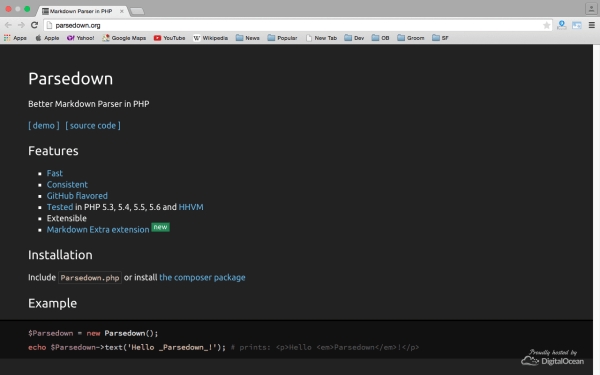The image size is (600, 375).
Task: Open the Yahoo! bookmark
Action: (80, 38)
